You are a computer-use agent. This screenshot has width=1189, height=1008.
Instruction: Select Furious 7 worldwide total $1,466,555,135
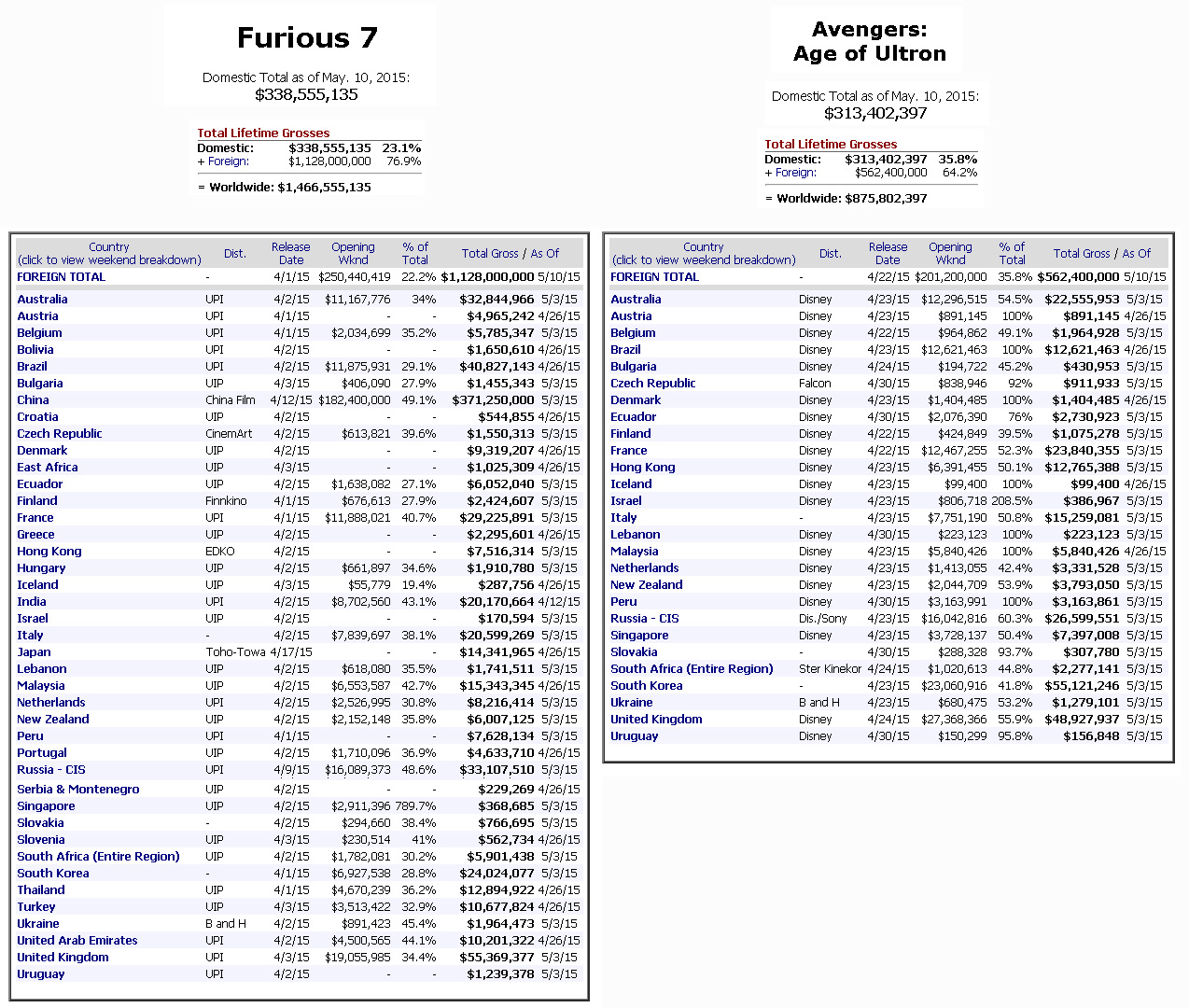[324, 188]
